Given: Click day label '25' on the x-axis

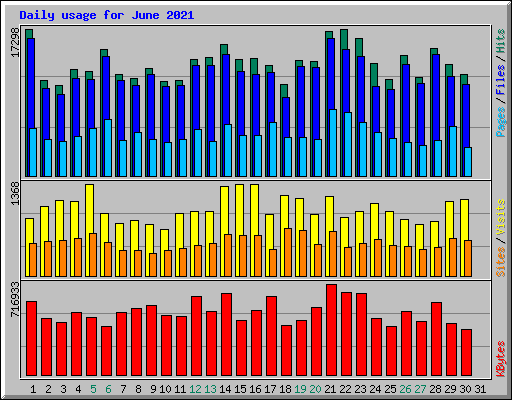Looking at the screenshot, I should [x=390, y=389].
